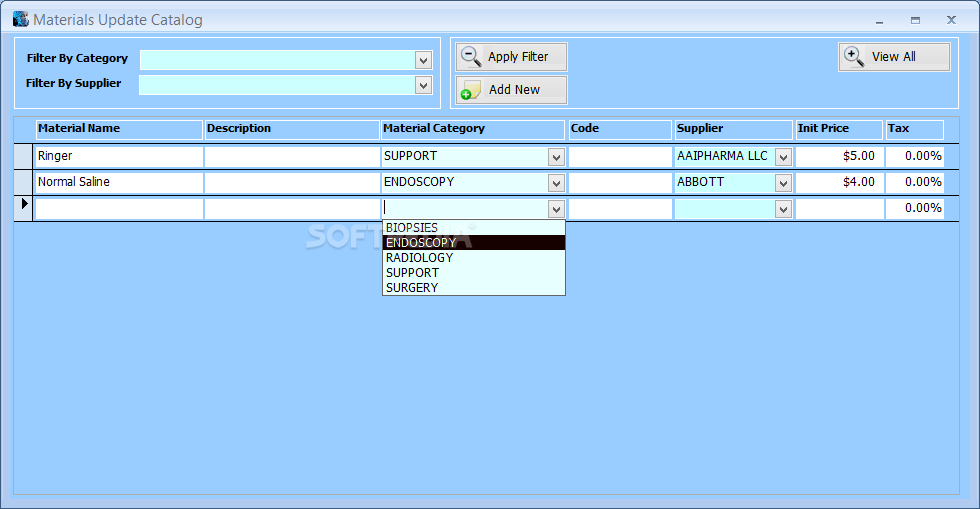Click the Material Name column header
The image size is (980, 509).
(x=119, y=129)
